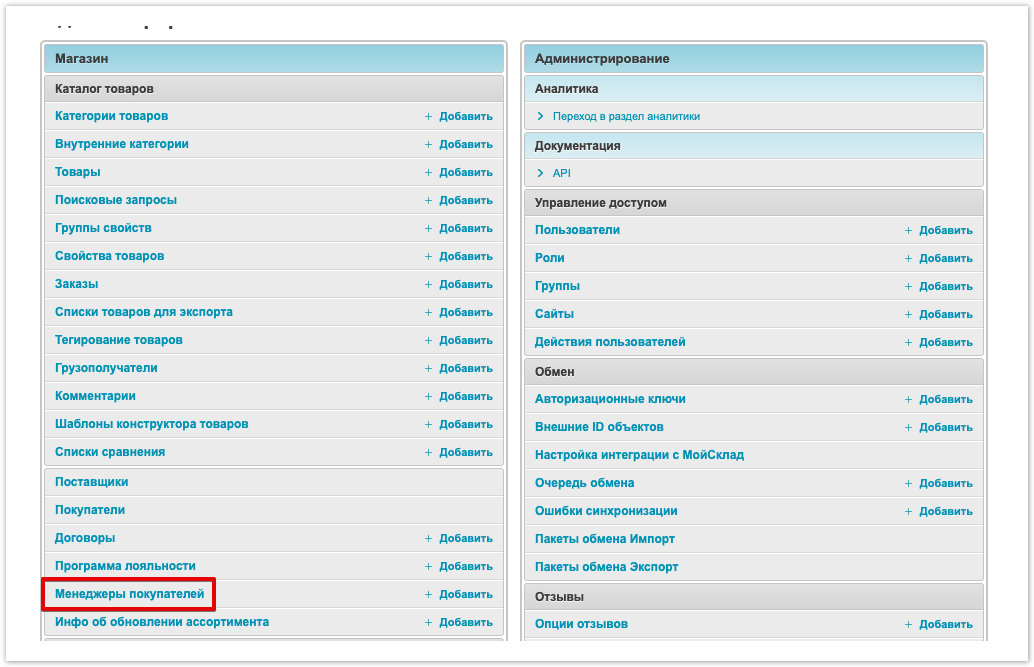Click the plus icon next to Роли
1034x667 pixels.
[908, 258]
